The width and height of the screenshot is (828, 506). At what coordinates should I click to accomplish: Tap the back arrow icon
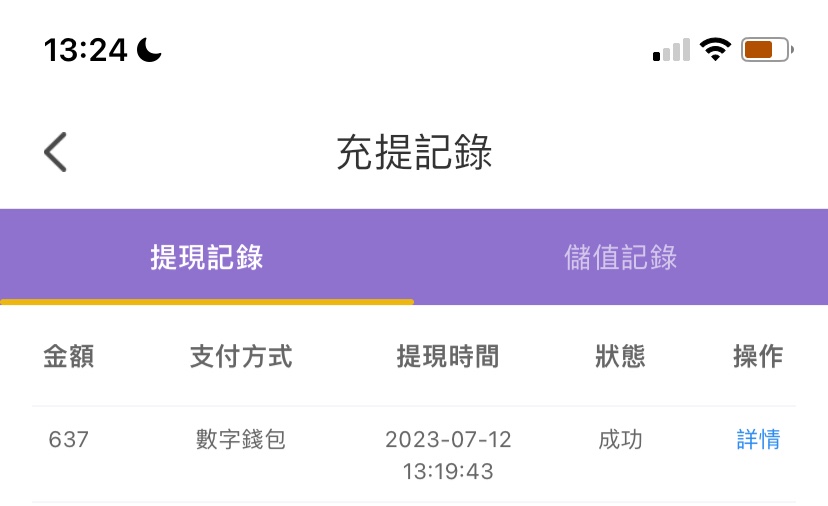coord(56,153)
